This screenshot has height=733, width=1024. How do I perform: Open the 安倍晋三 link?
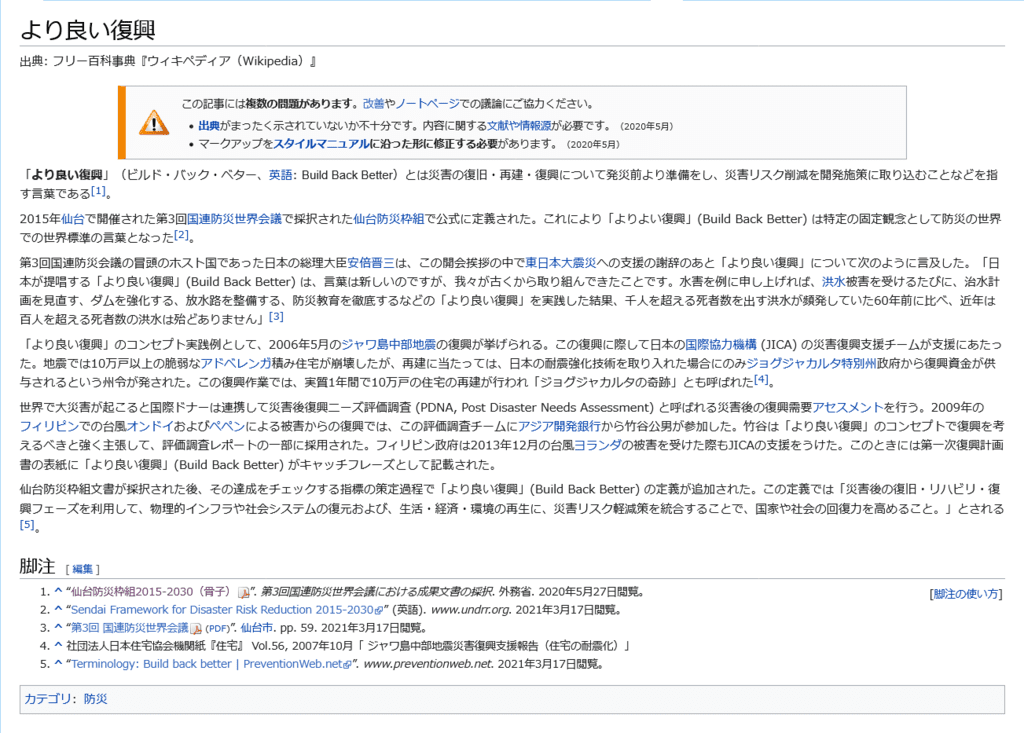point(371,263)
